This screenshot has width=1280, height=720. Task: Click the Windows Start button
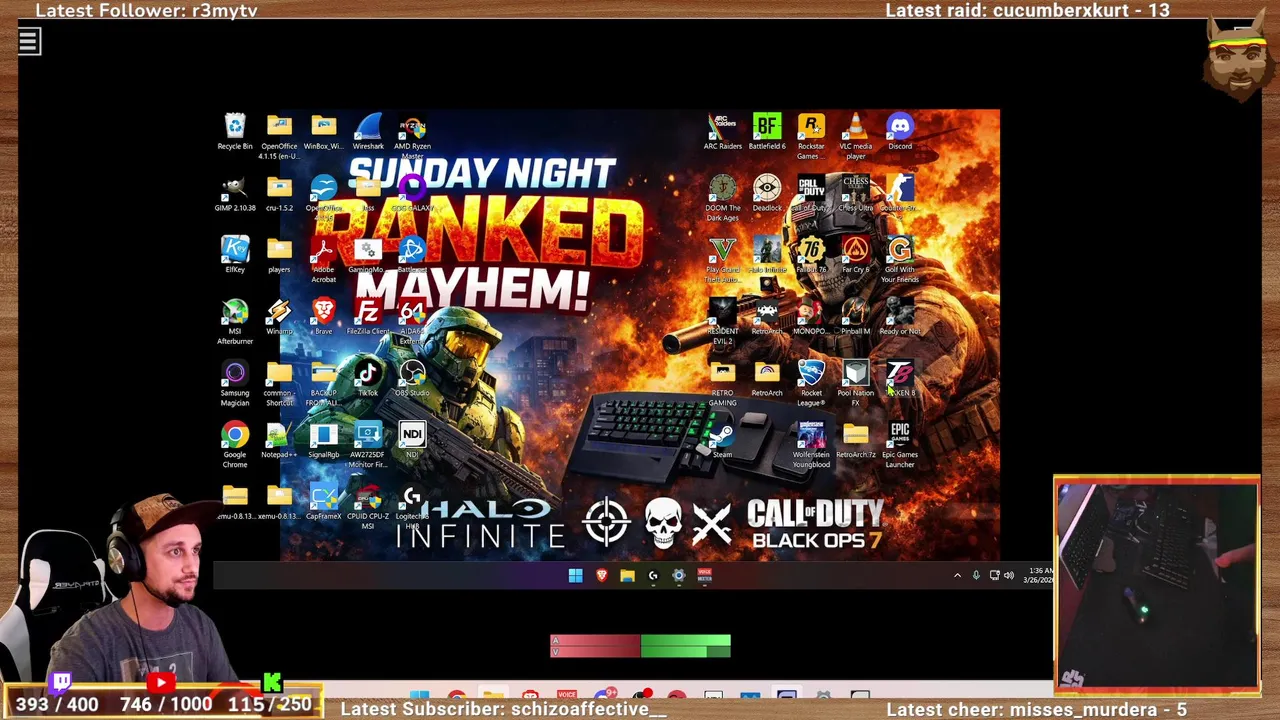tap(575, 575)
